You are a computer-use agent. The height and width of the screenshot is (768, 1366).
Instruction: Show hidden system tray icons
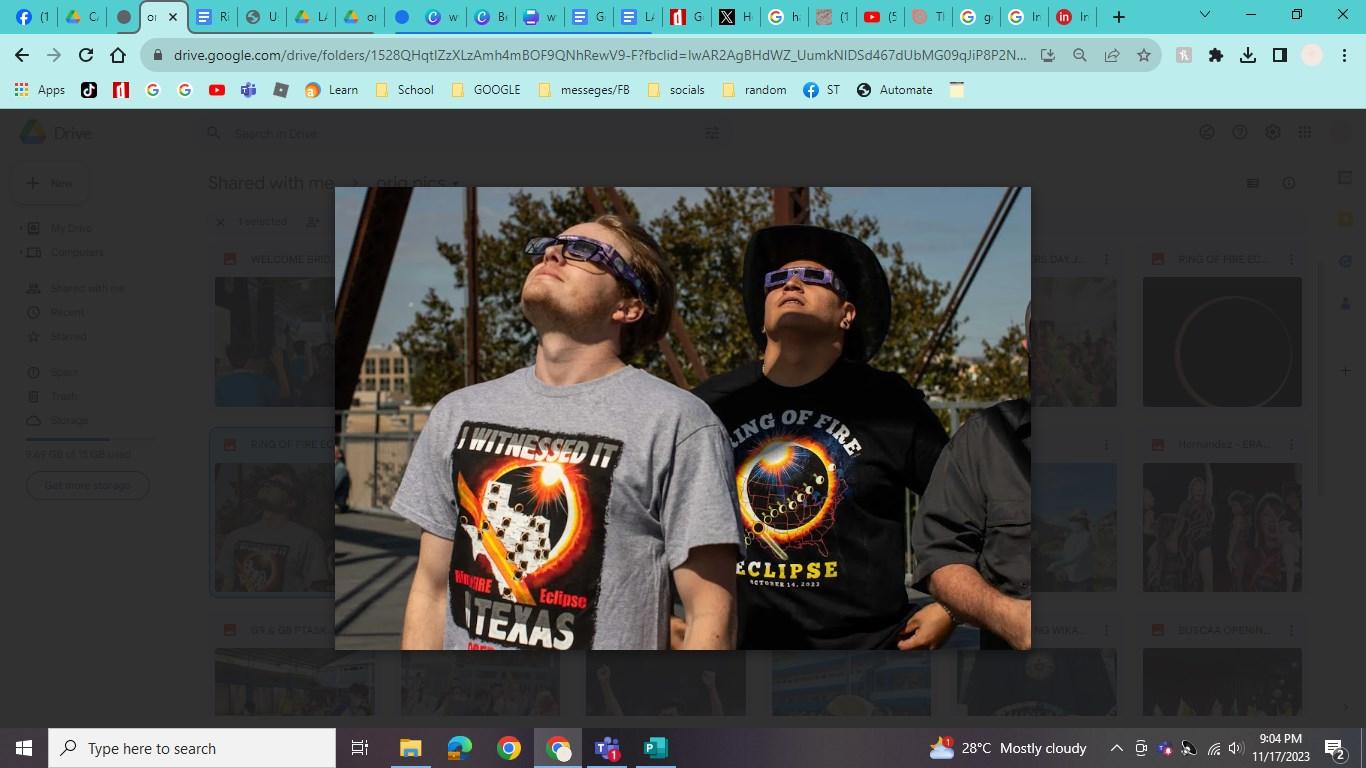point(1116,748)
